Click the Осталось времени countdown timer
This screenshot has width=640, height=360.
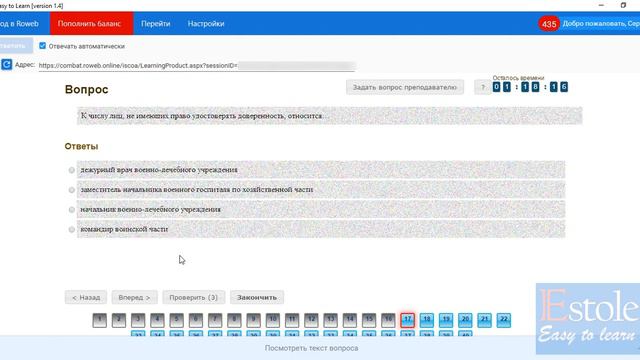(530, 87)
